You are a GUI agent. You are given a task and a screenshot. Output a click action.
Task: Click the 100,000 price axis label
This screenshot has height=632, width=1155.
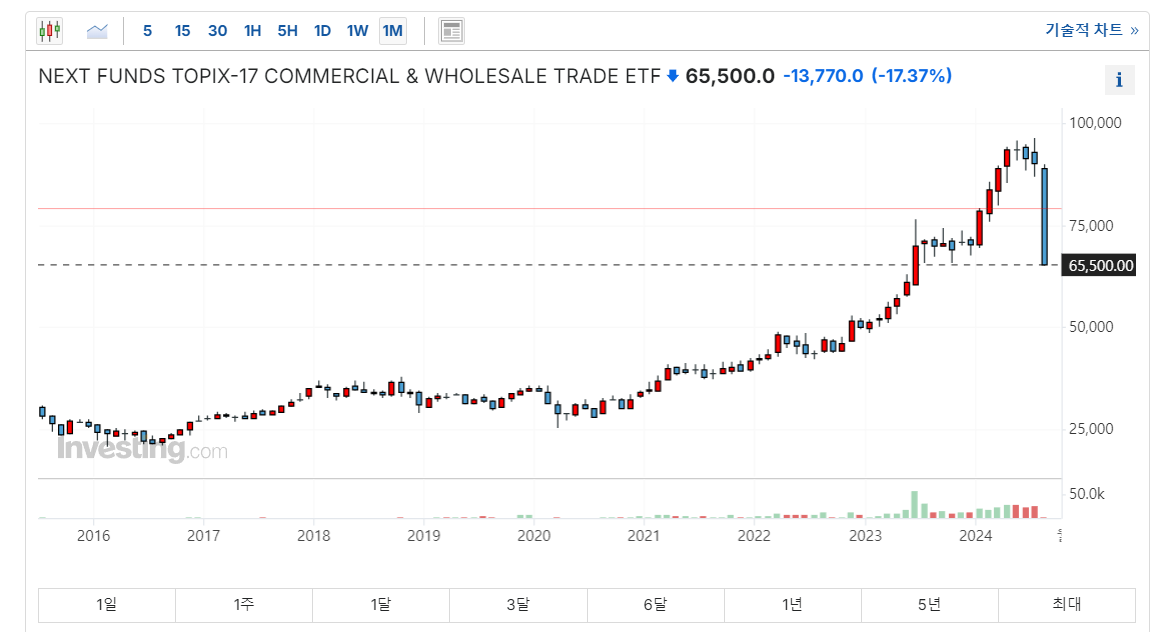[x=1095, y=123]
